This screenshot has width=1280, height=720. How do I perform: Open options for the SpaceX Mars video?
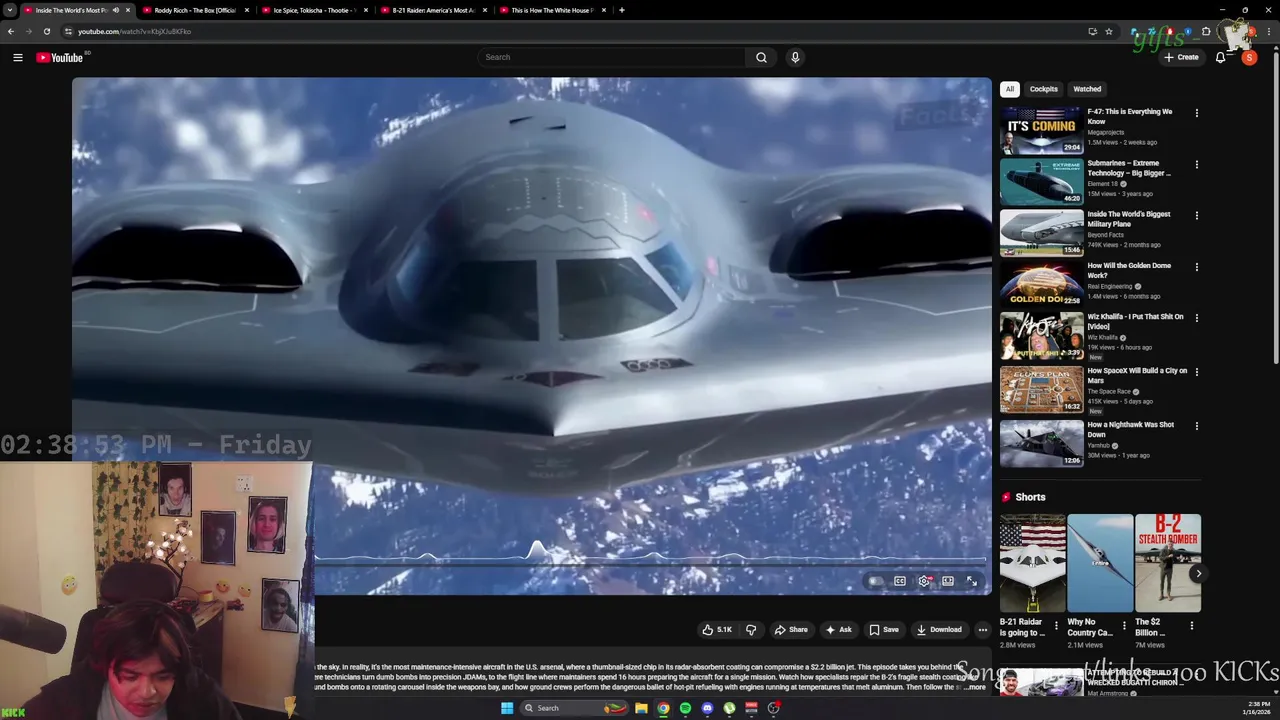click(1196, 372)
